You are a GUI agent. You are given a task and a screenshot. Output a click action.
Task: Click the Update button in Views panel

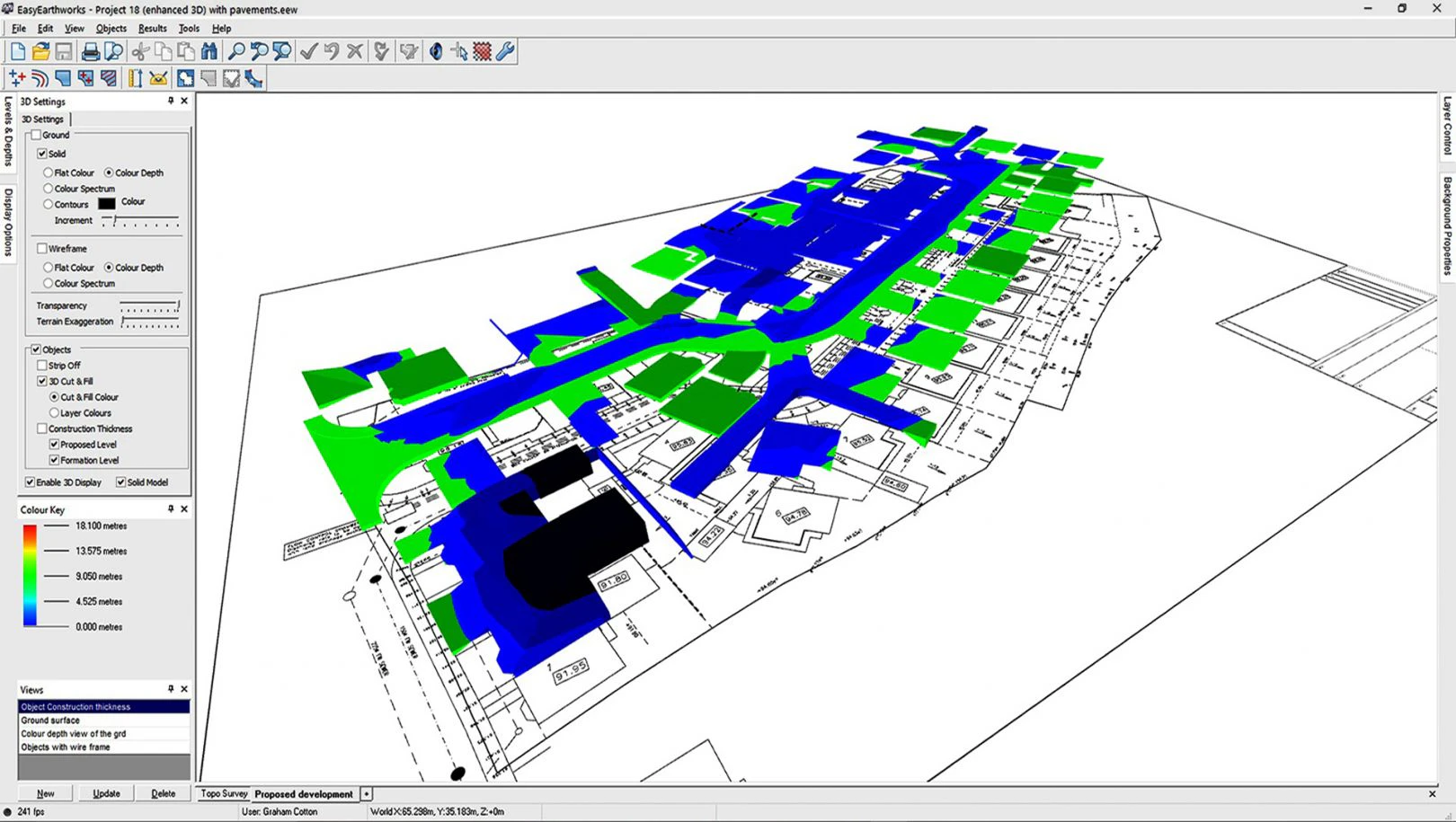[x=106, y=793]
